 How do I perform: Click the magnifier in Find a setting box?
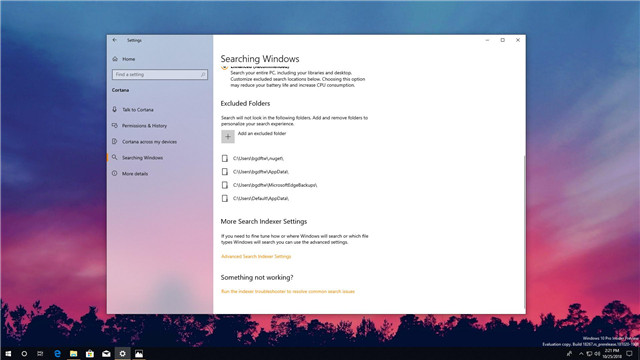tap(203, 74)
